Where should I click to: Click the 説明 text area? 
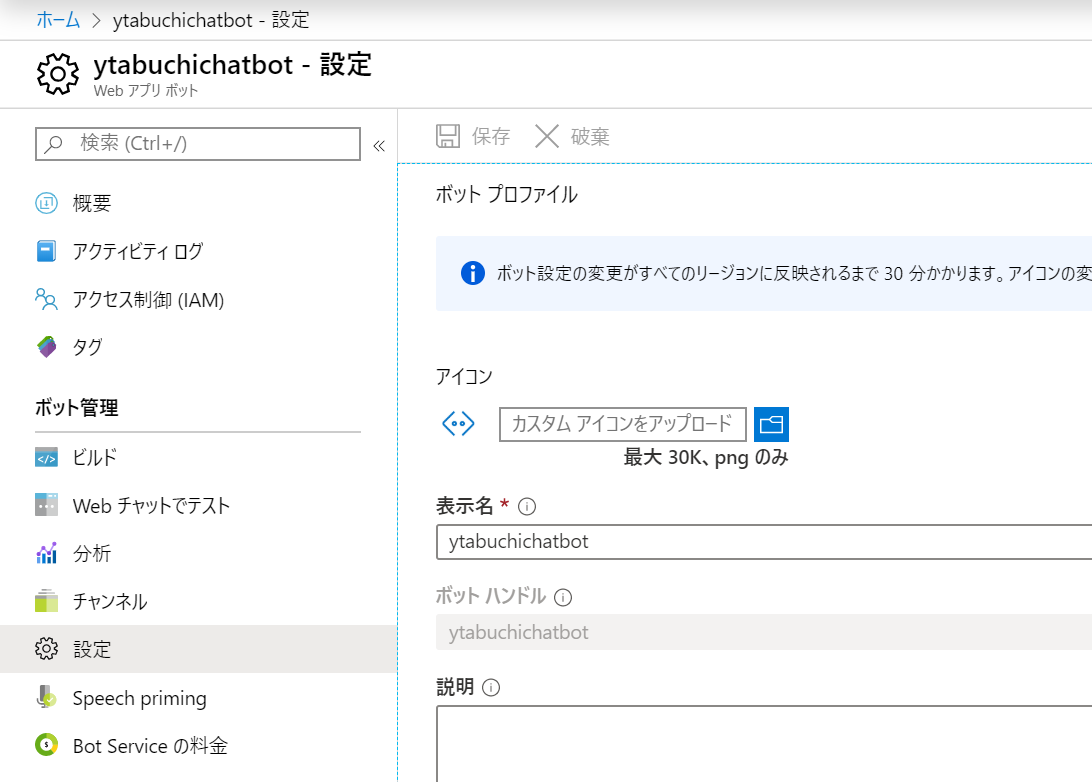tap(764, 744)
